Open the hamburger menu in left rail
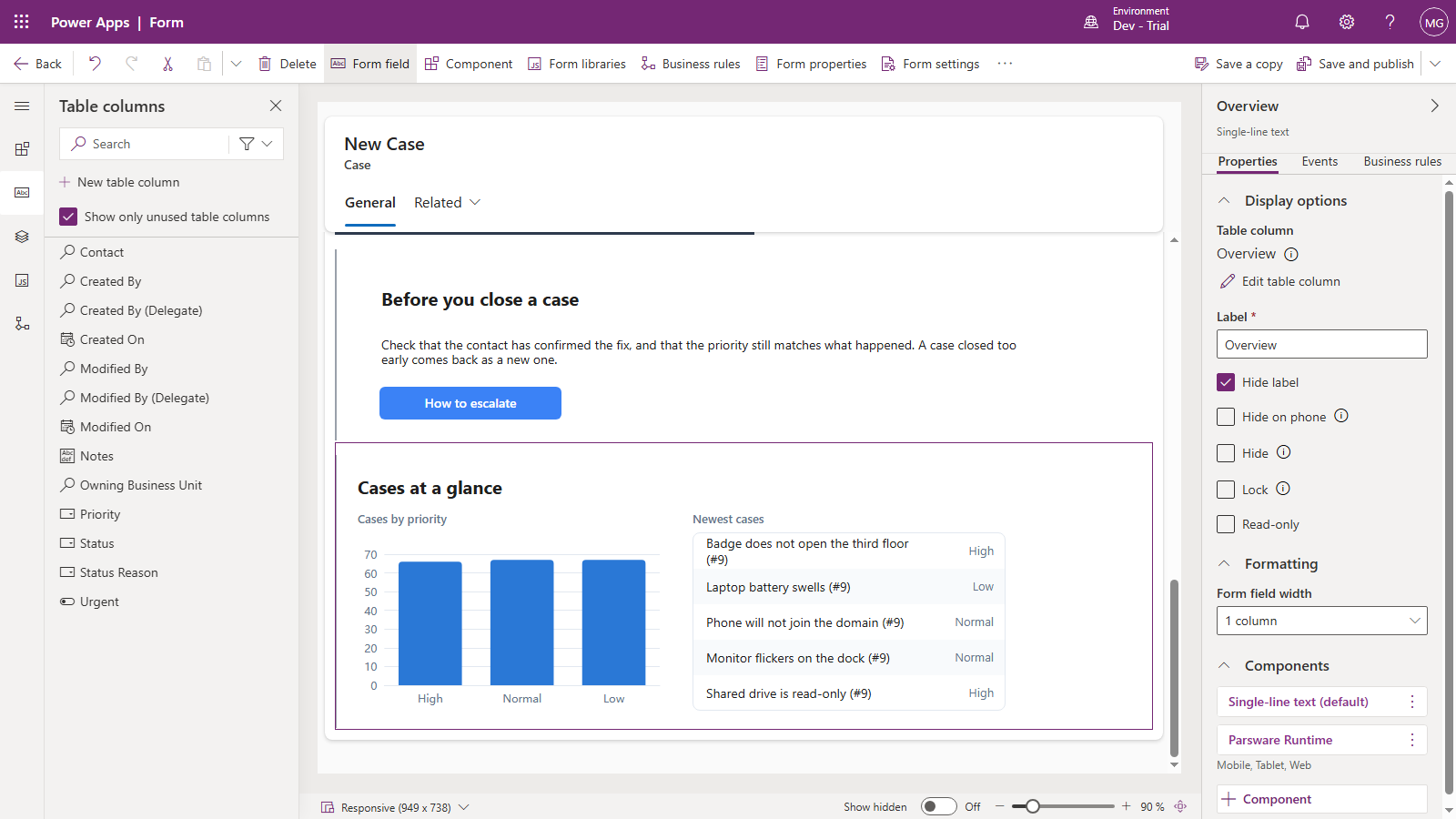Image resolution: width=1456 pixels, height=819 pixels. pyautogui.click(x=22, y=106)
